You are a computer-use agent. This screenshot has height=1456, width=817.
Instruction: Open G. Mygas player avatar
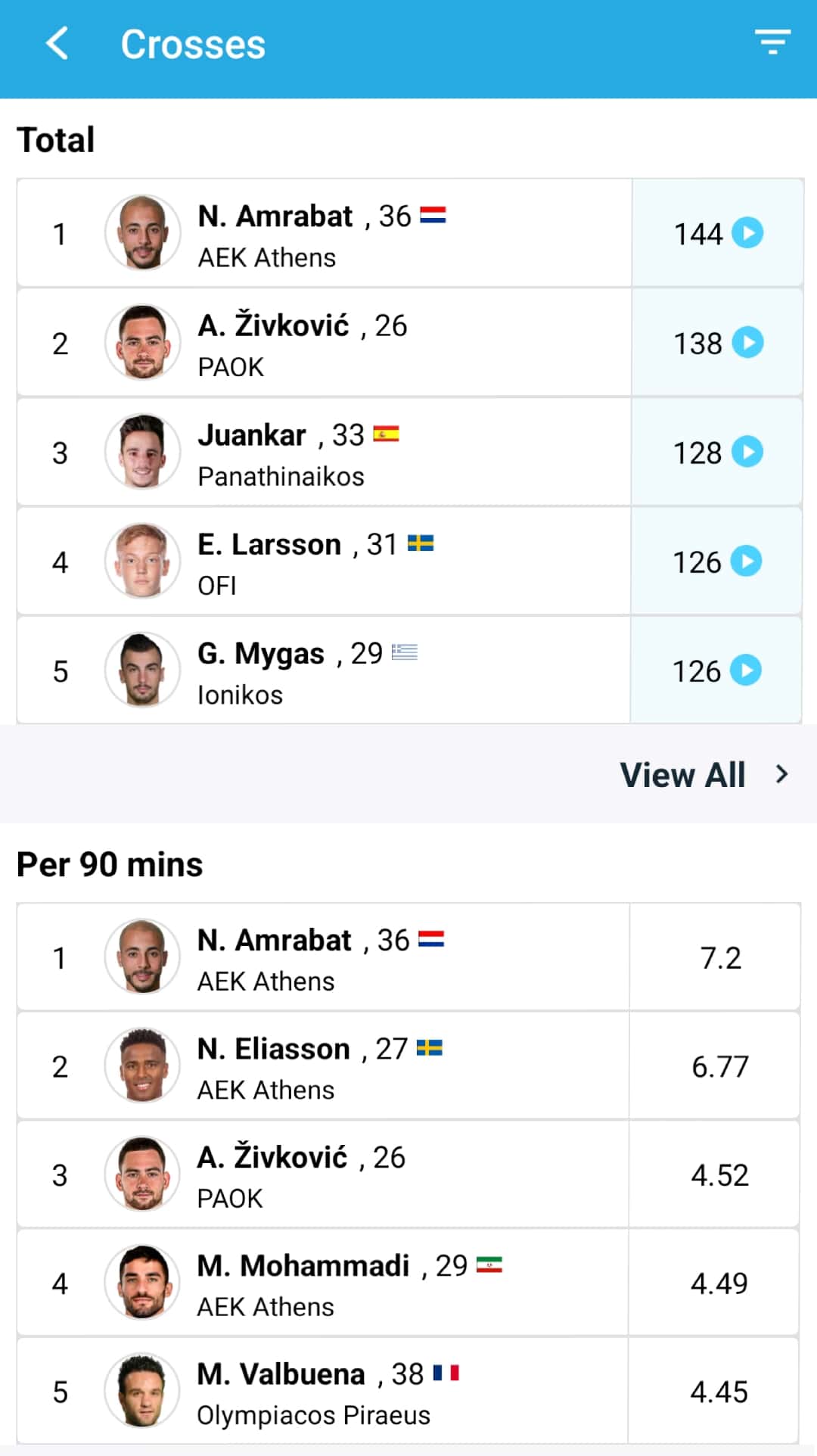point(142,670)
